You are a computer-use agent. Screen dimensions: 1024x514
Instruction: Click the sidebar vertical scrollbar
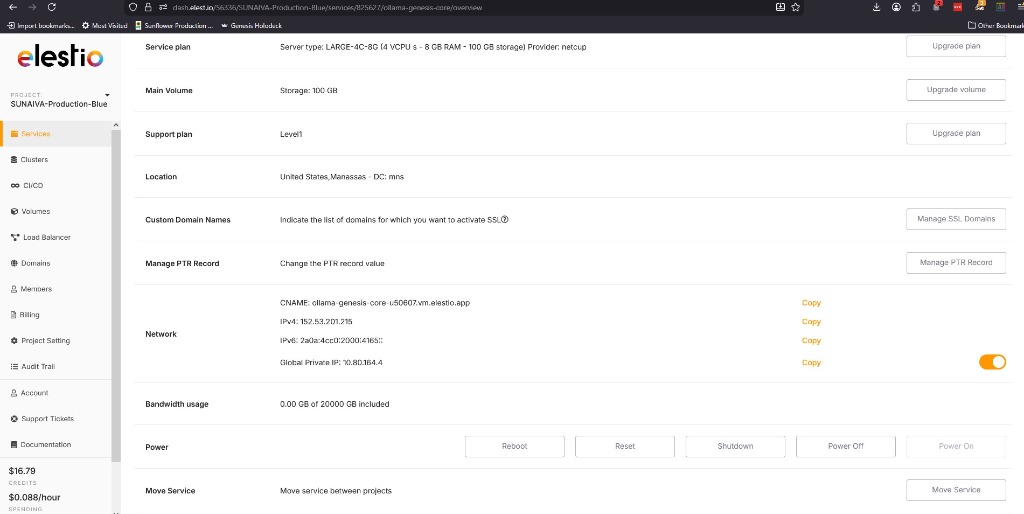click(115, 300)
